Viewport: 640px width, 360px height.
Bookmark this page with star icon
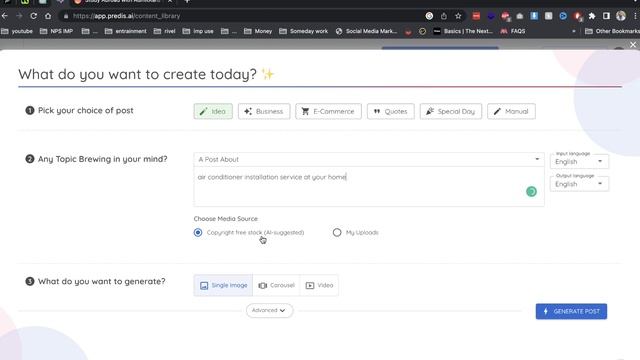tap(458, 16)
